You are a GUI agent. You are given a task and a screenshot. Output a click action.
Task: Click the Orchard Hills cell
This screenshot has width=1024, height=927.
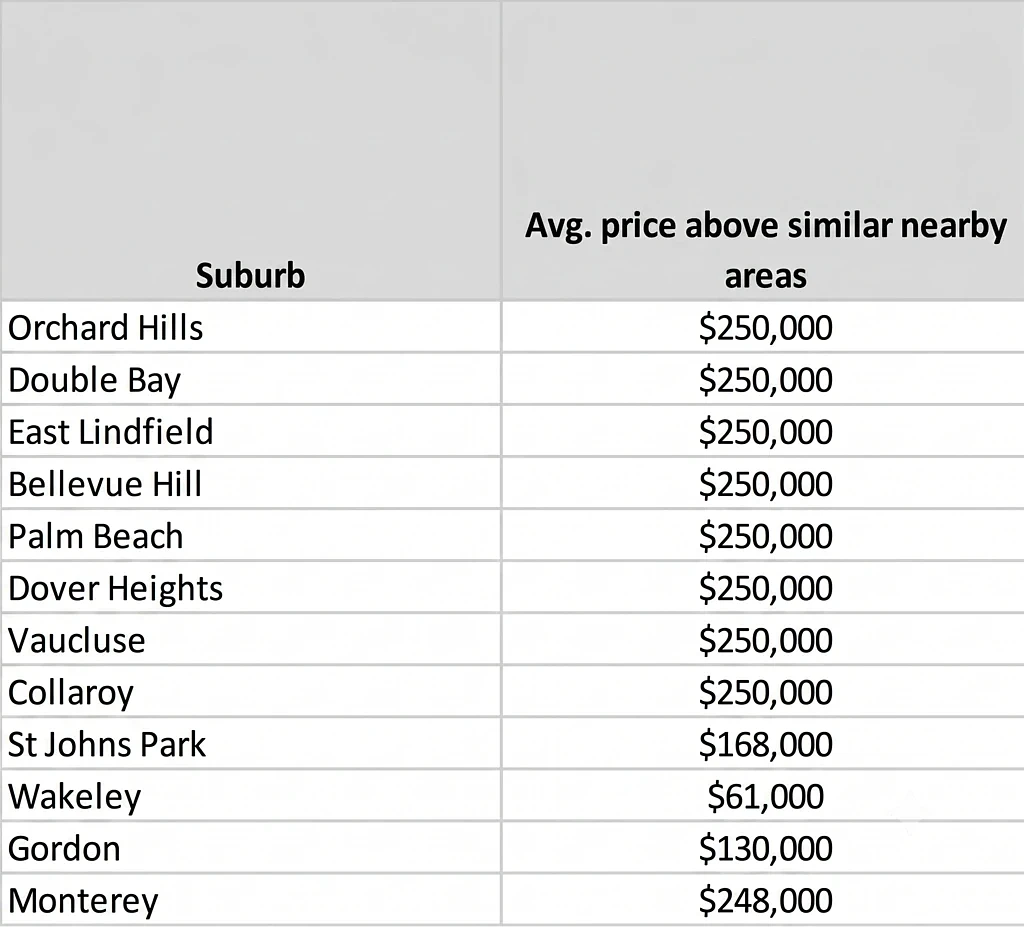[x=251, y=327]
